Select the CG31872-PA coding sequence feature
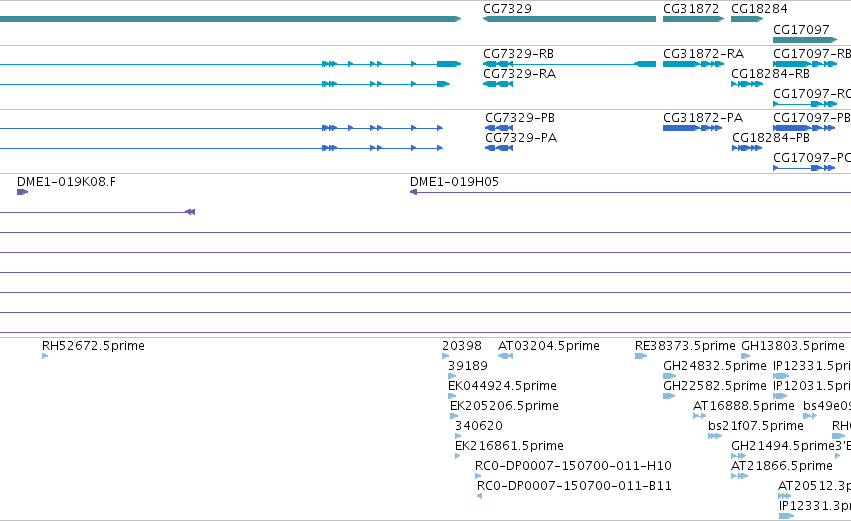The width and height of the screenshot is (851, 521). click(x=693, y=128)
